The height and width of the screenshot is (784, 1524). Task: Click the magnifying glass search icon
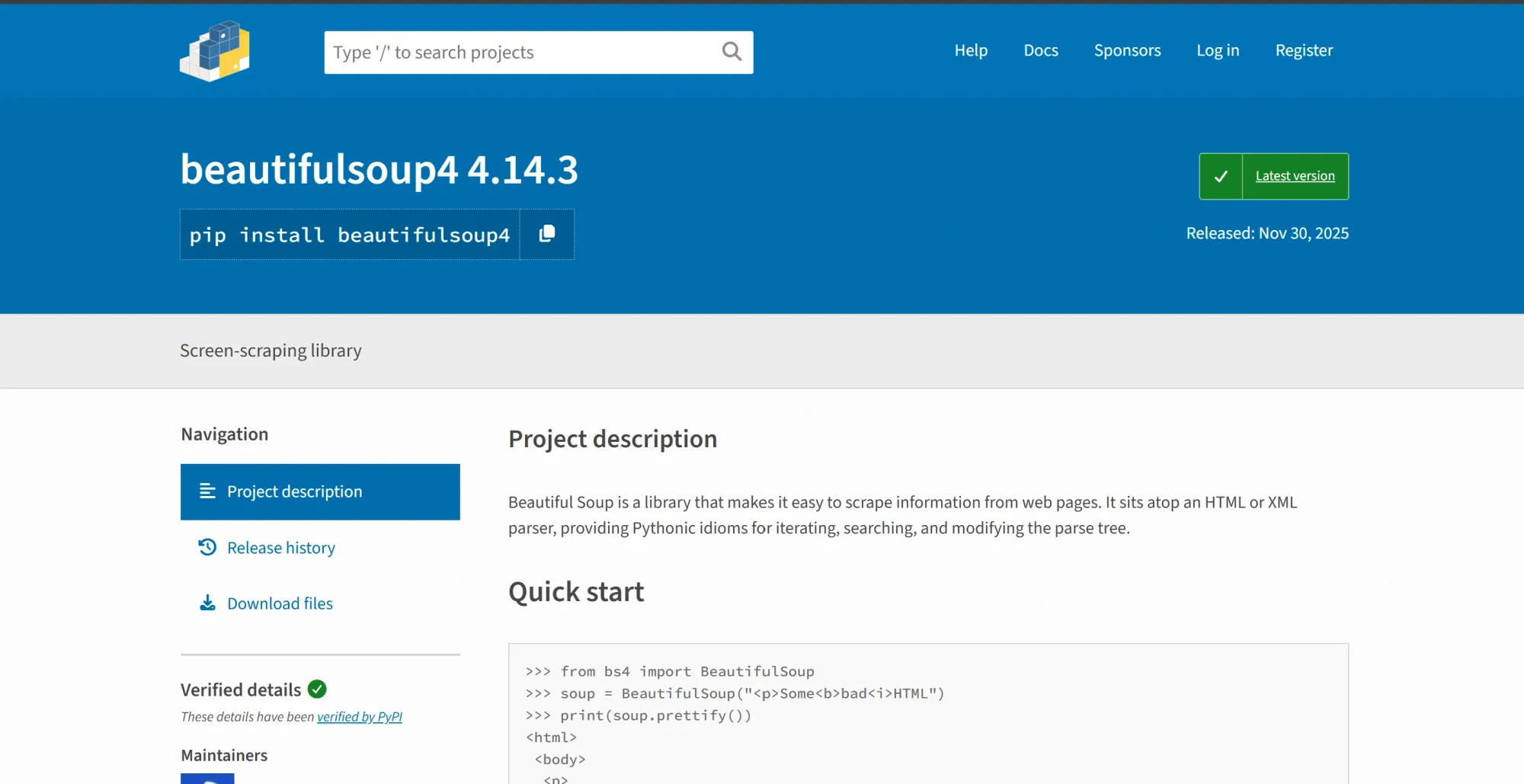pyautogui.click(x=732, y=52)
